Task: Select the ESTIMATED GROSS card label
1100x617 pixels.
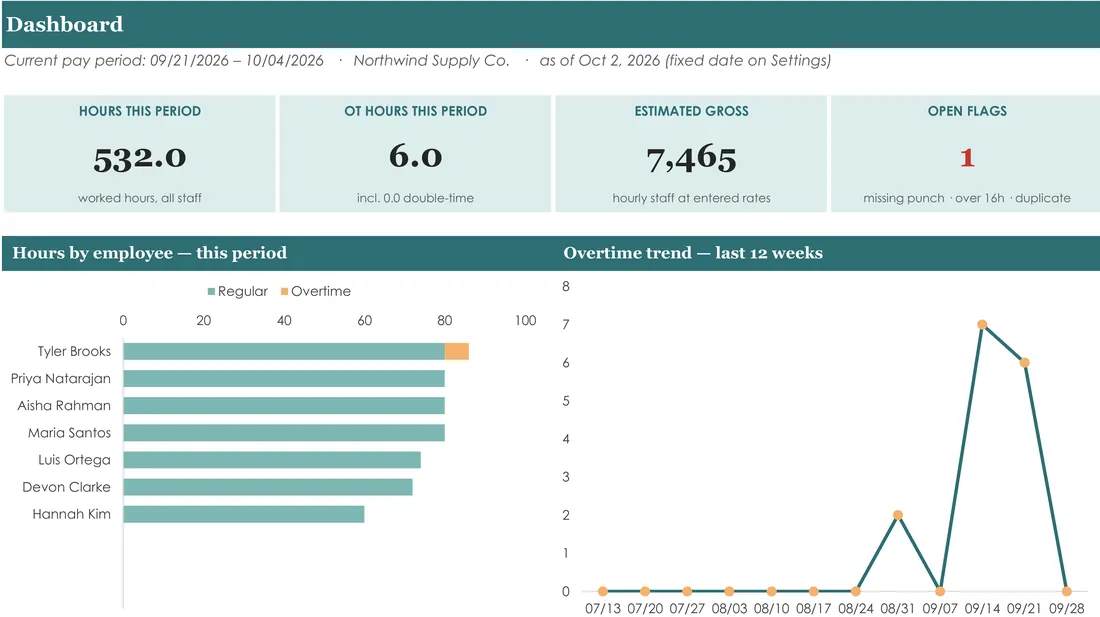Action: coord(692,111)
